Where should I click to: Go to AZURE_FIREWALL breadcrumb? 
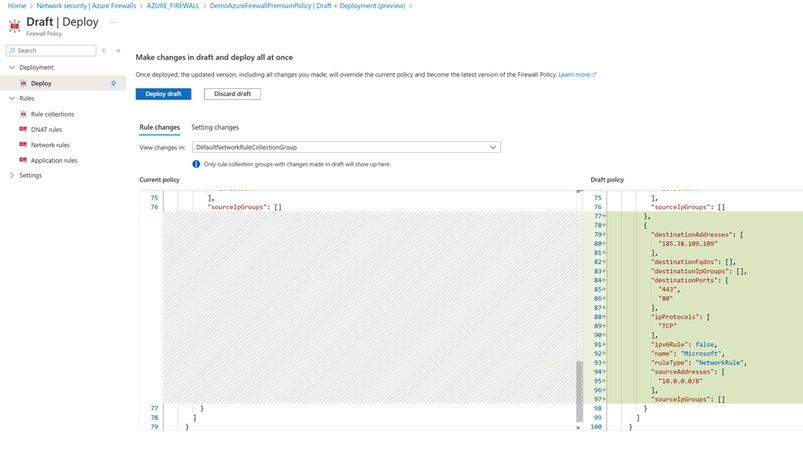(173, 6)
